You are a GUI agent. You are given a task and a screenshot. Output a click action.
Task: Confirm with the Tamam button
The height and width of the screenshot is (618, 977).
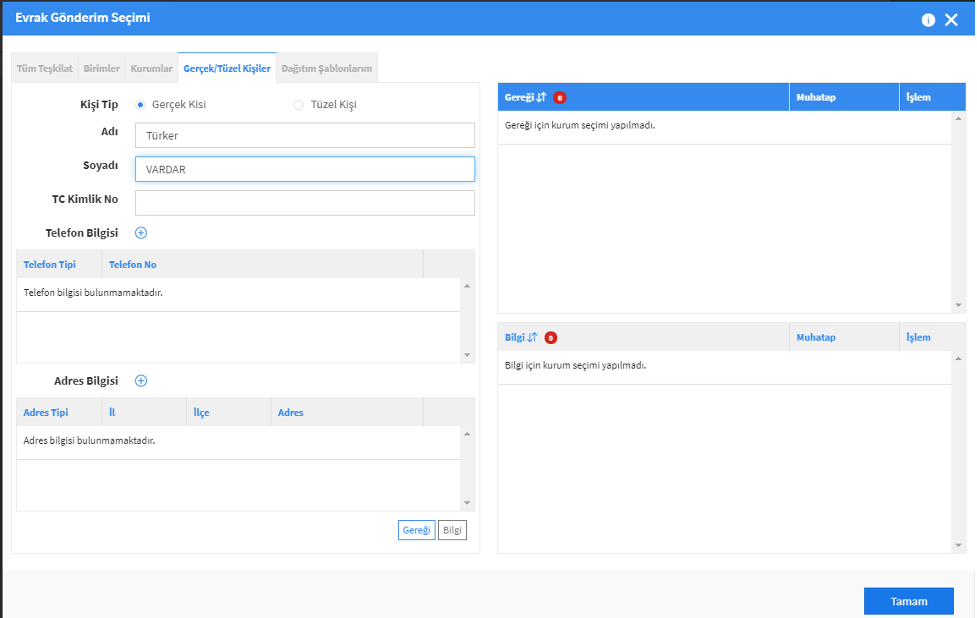[908, 601]
